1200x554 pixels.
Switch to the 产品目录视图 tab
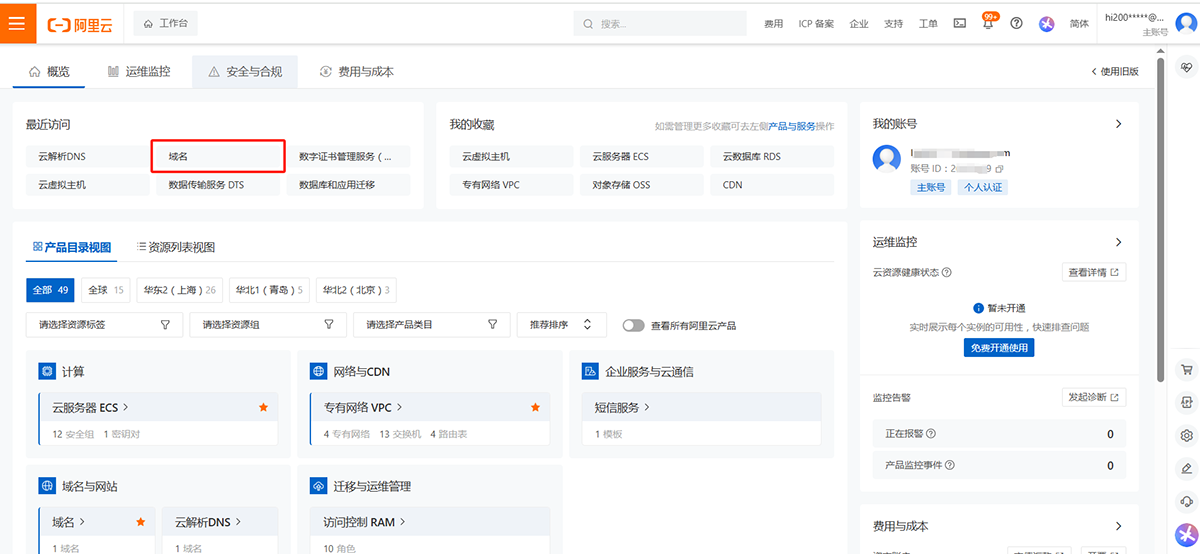(x=72, y=247)
